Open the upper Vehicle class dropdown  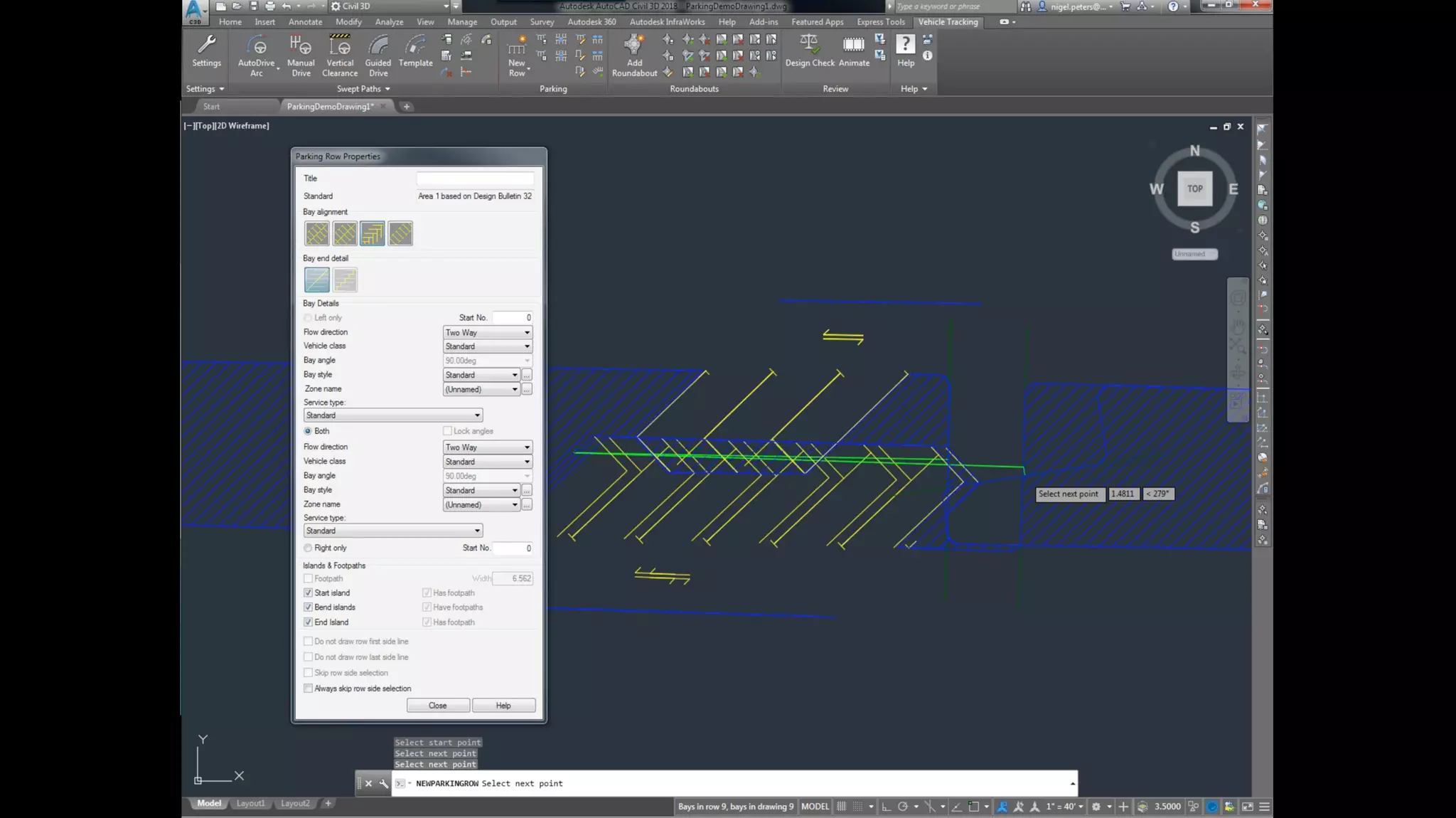click(487, 346)
